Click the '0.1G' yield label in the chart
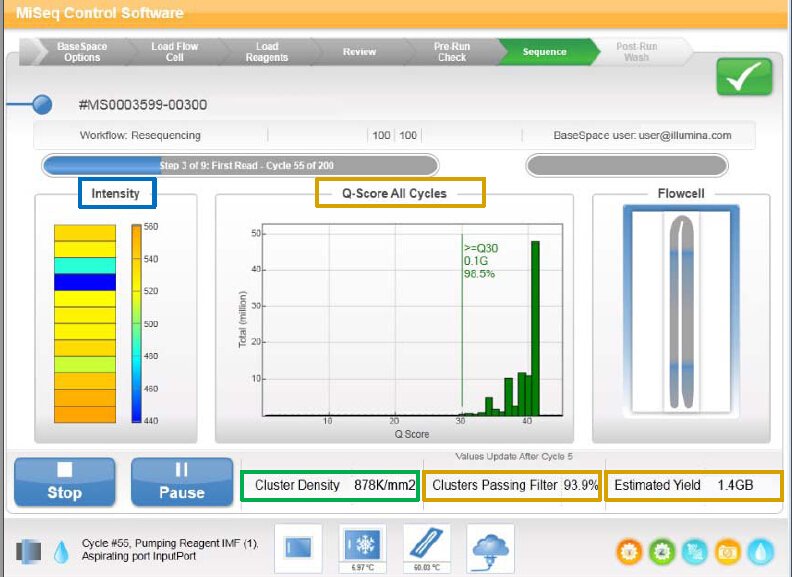The image size is (792, 577). 476,261
